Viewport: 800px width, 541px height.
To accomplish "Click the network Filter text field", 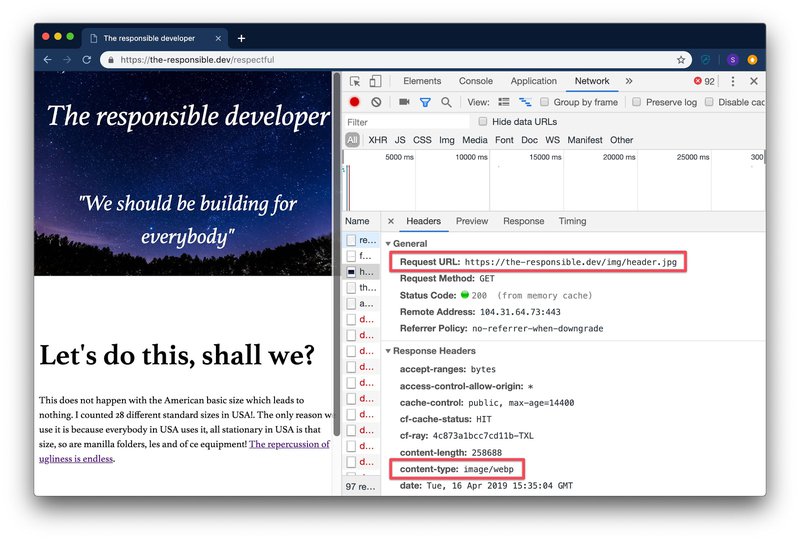I will (x=406, y=122).
